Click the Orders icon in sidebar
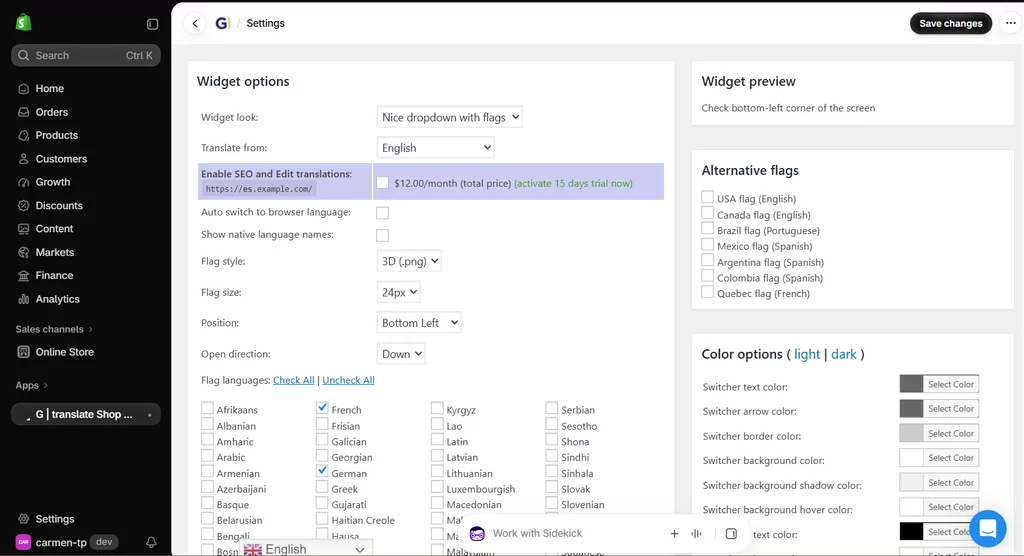The image size is (1024, 556). (x=24, y=112)
